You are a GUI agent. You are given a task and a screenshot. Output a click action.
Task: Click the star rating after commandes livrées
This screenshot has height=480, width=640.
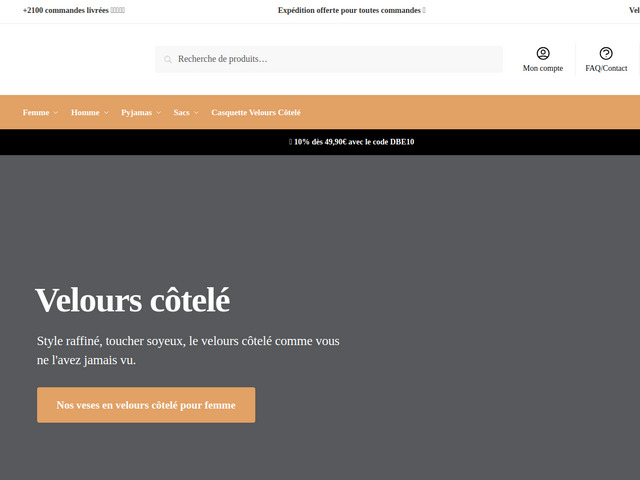(118, 10)
